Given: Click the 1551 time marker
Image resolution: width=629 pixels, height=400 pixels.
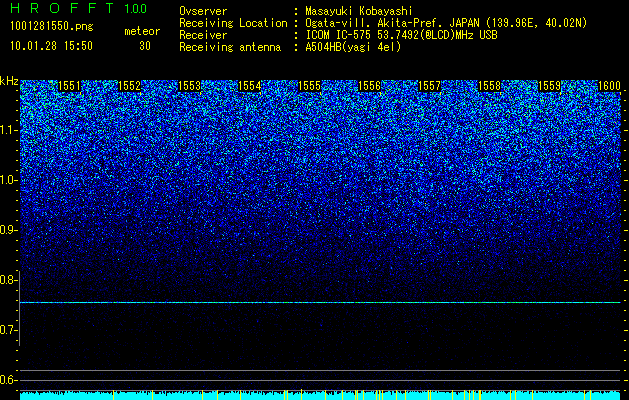Looking at the screenshot, I should 69,86.
